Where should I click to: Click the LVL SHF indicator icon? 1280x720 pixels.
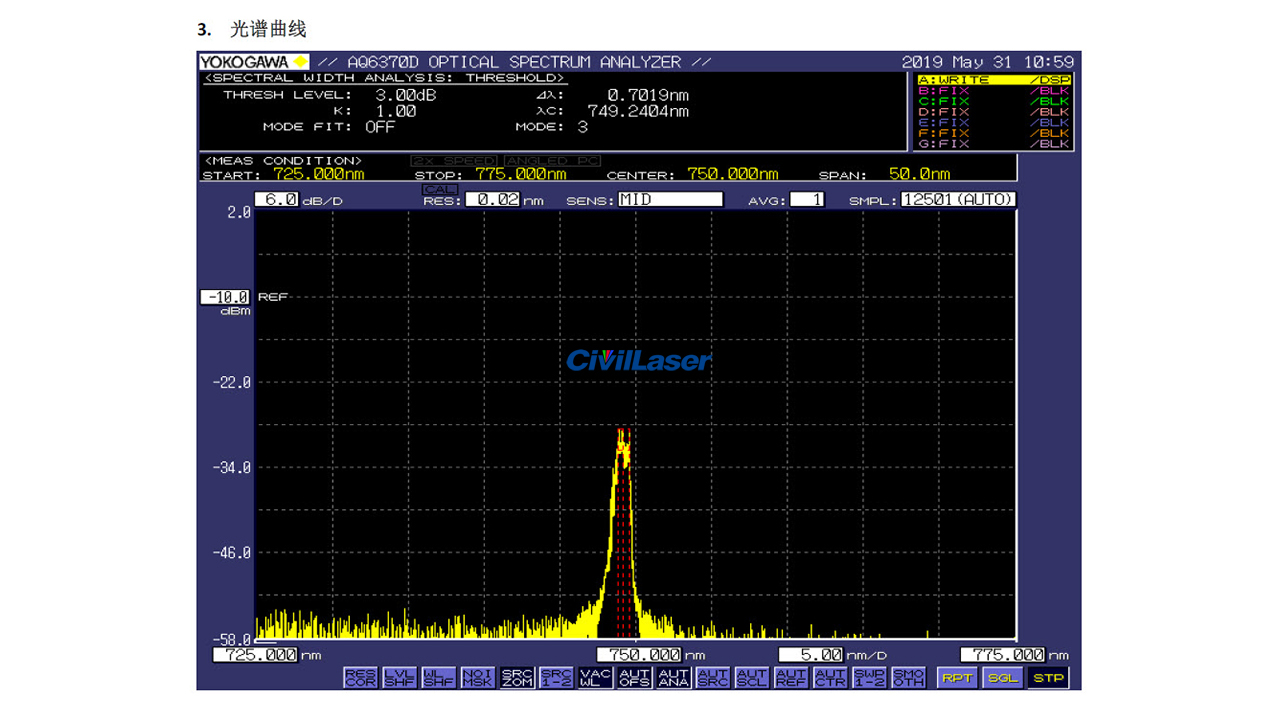(x=399, y=677)
